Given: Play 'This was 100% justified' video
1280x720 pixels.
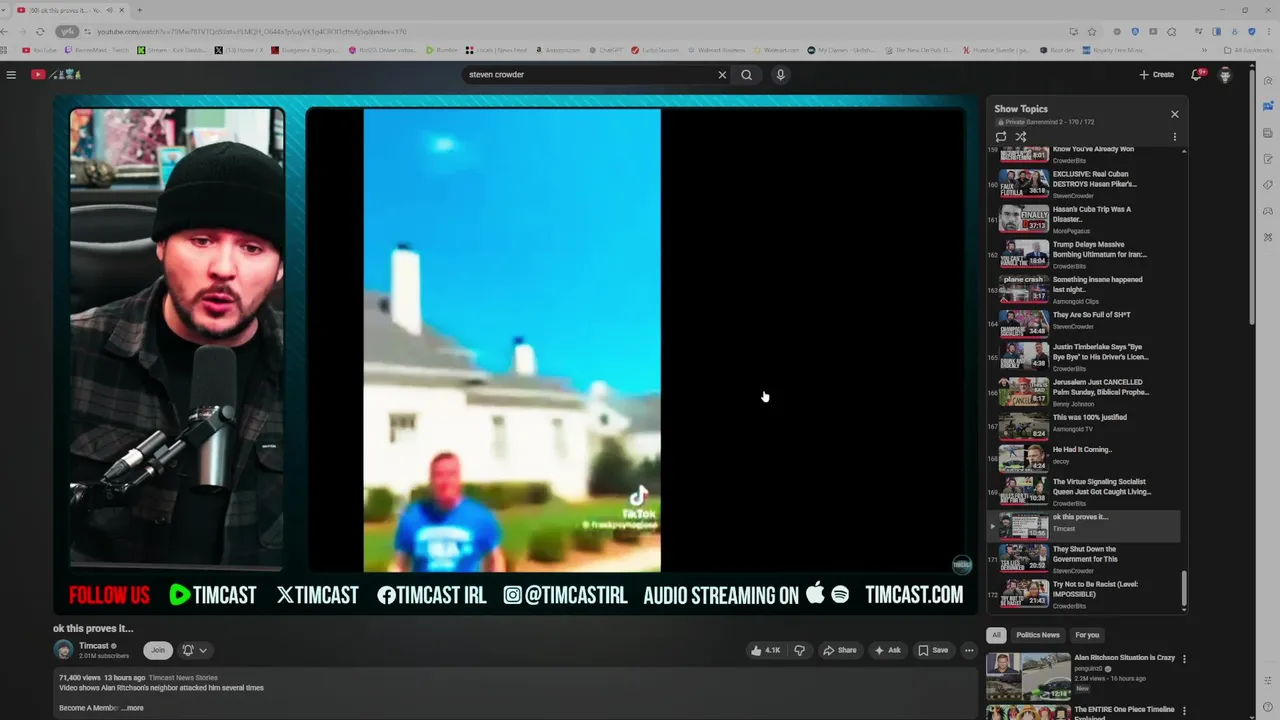Looking at the screenshot, I should (1084, 426).
